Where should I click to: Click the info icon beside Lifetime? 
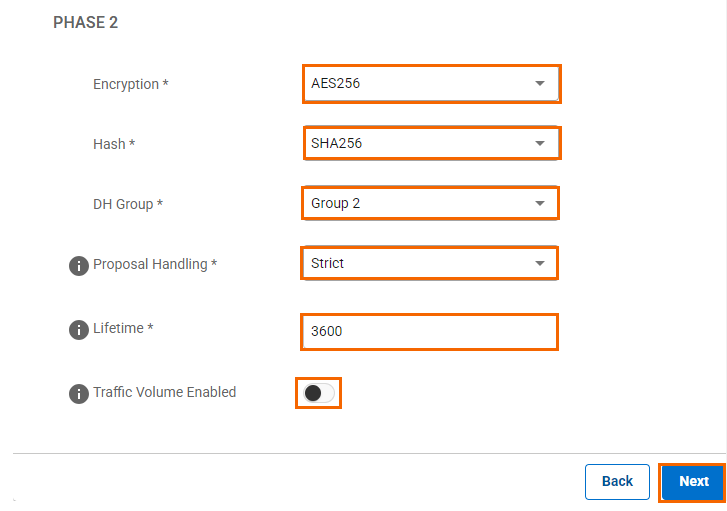(x=79, y=330)
